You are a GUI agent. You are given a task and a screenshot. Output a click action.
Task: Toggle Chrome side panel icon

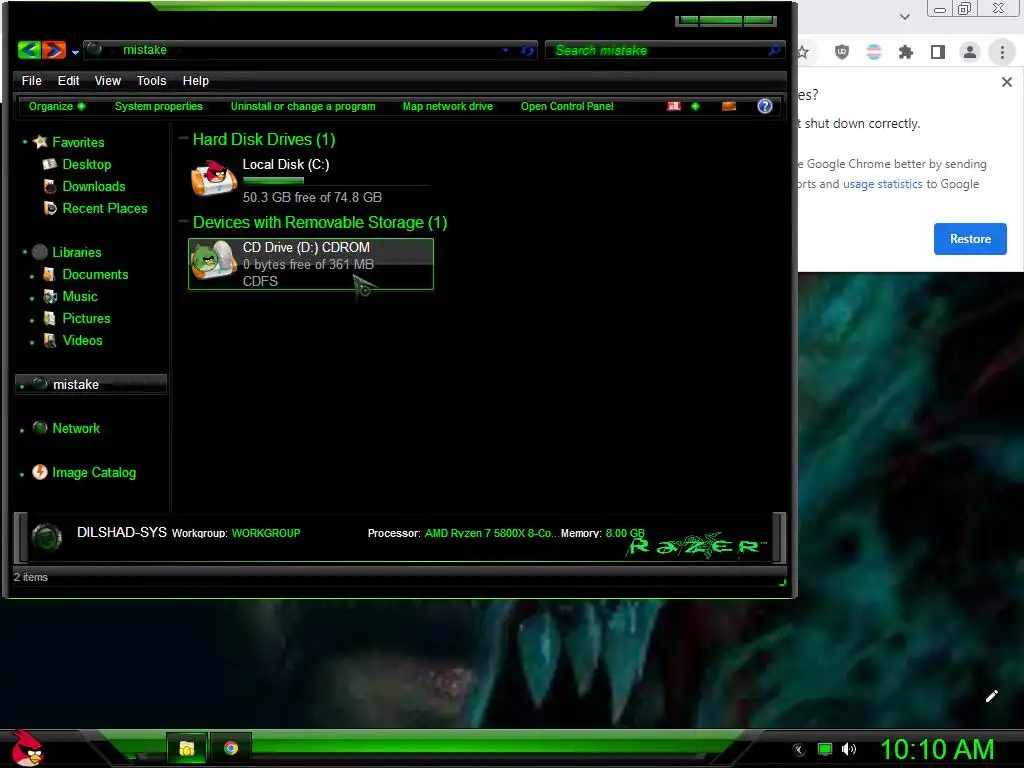click(937, 52)
